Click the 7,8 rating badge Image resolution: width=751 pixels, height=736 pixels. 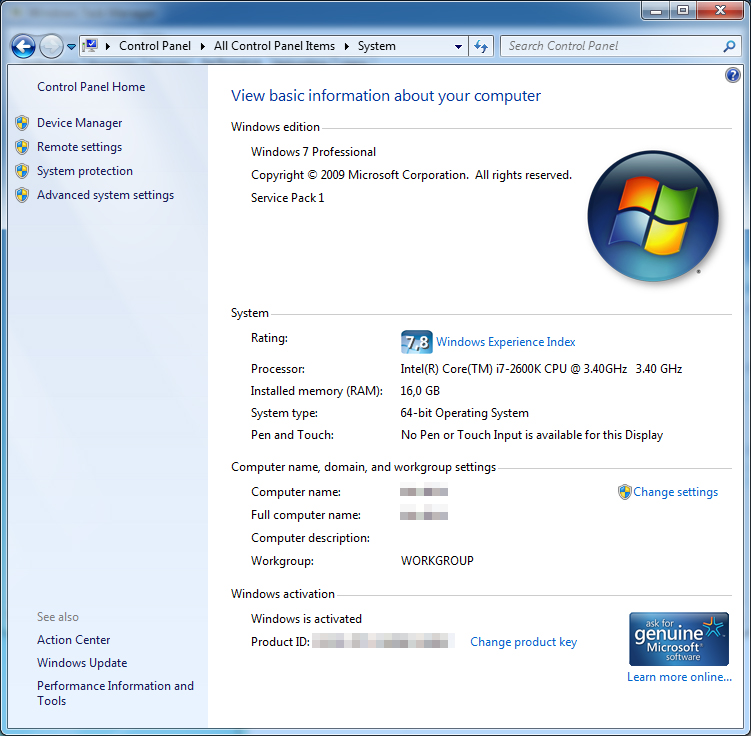point(416,342)
